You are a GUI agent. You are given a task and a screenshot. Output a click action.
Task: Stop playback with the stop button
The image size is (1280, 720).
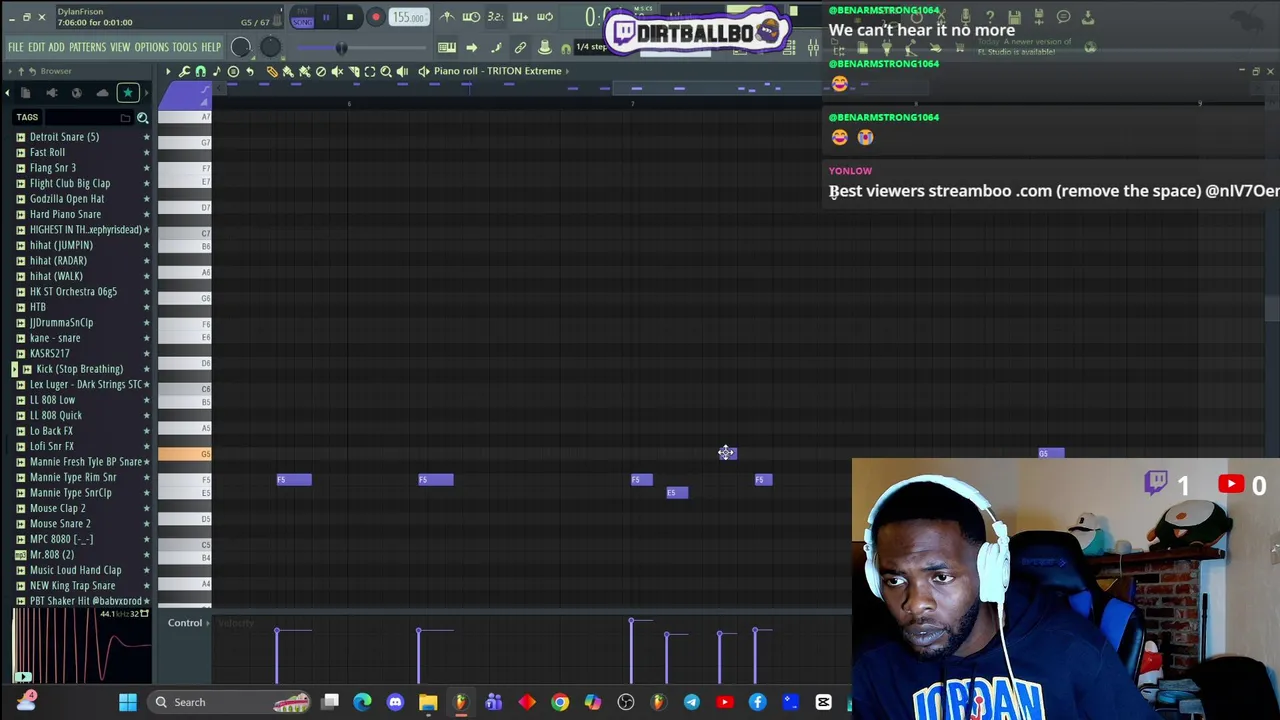350,17
